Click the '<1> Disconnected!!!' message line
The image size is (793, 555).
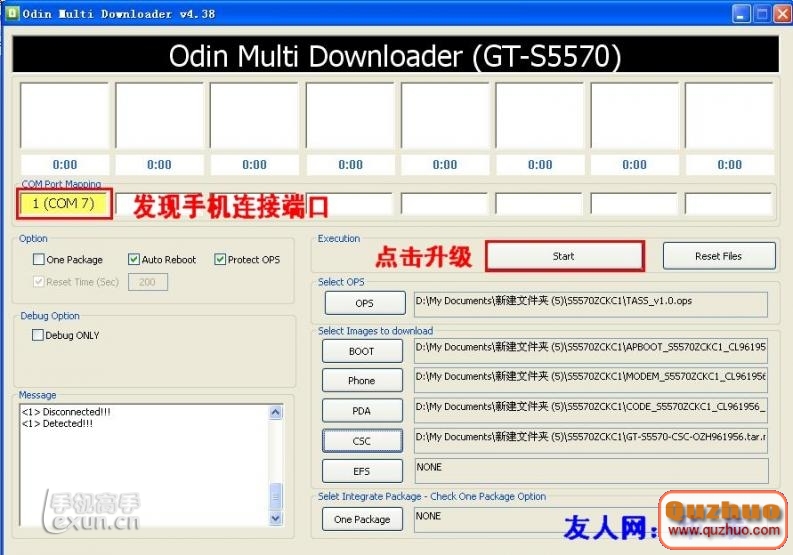66,412
